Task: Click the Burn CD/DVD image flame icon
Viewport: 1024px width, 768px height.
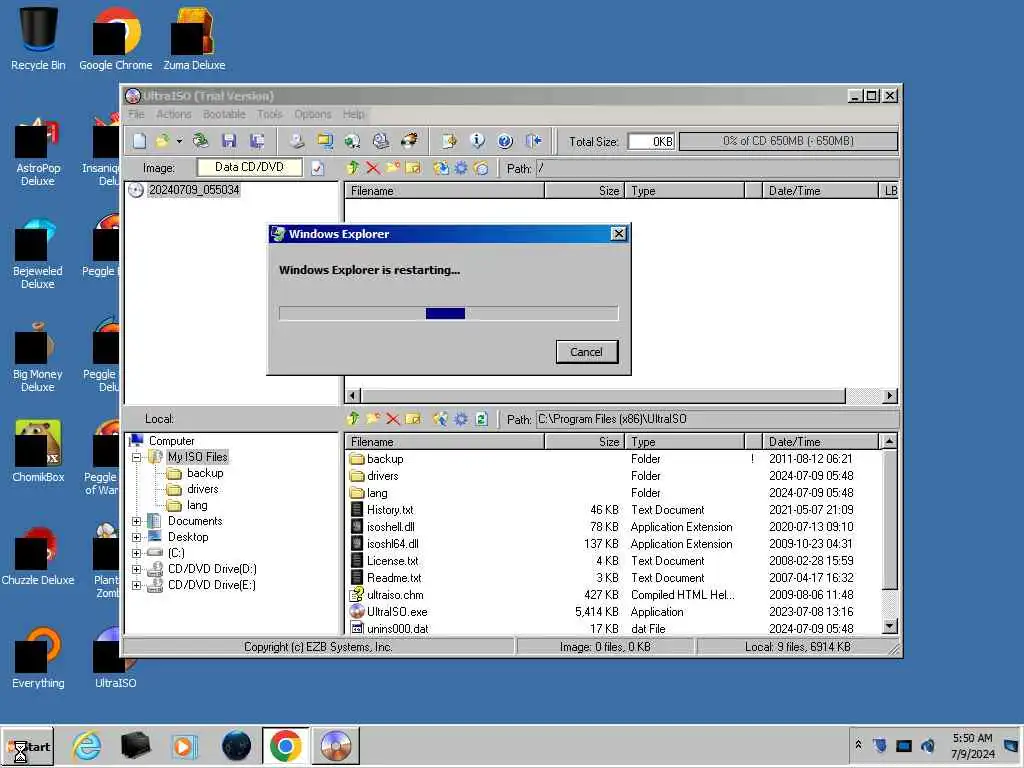Action: coord(409,141)
